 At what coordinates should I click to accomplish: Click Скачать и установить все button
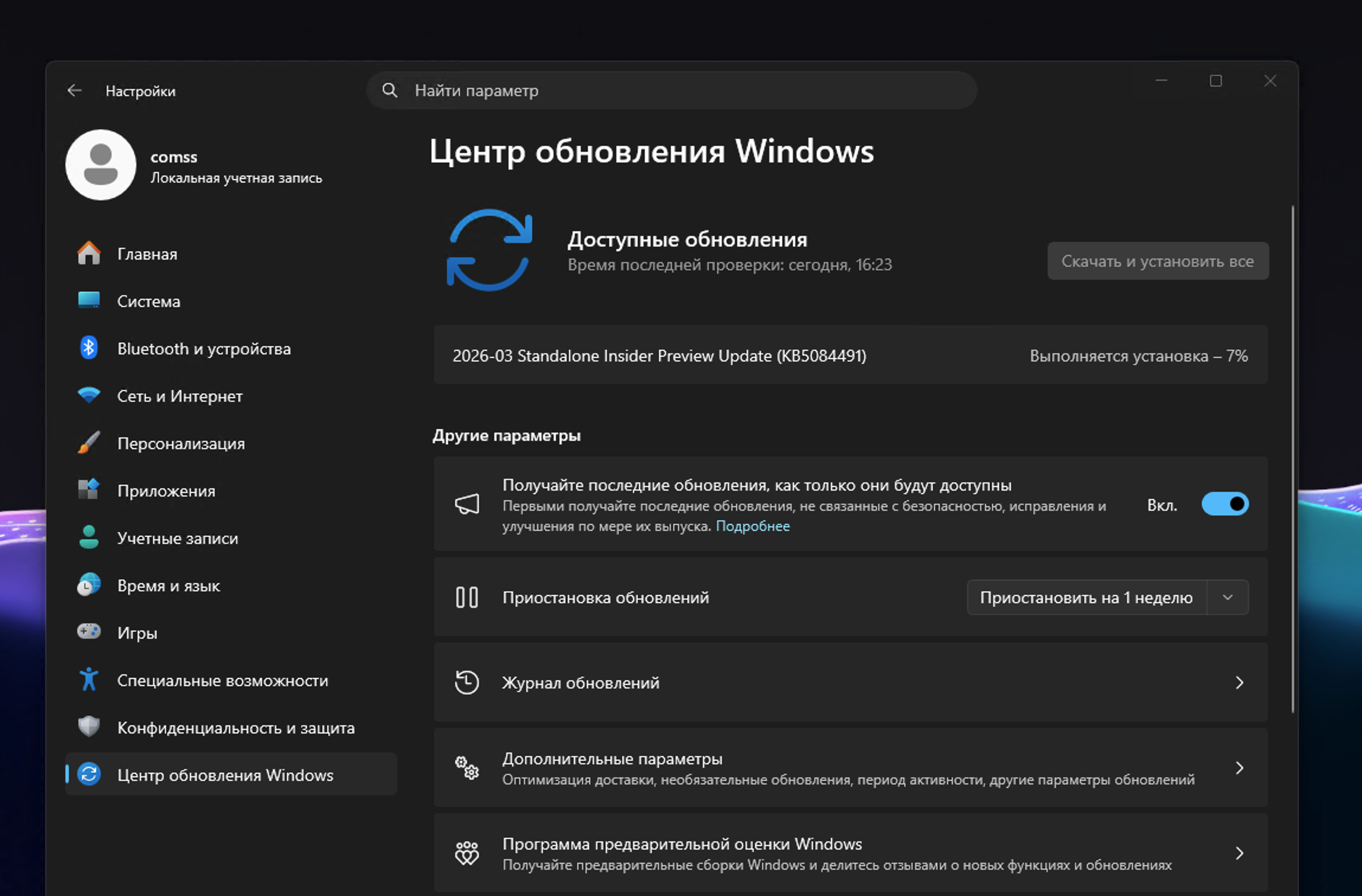click(x=1158, y=261)
